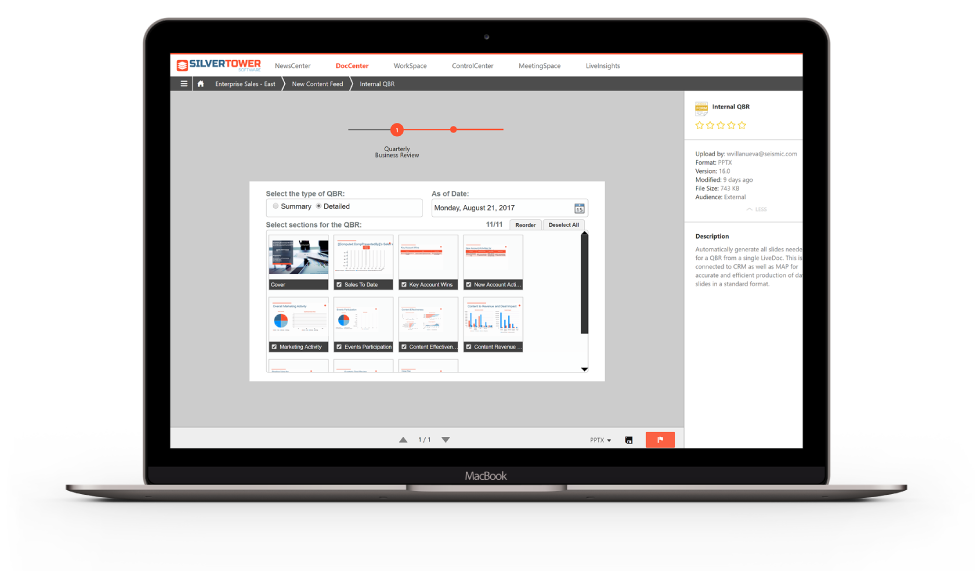Screen dimensions: 980x571
Task: Click the Internal QBR title in side panel
Action: tap(731, 107)
